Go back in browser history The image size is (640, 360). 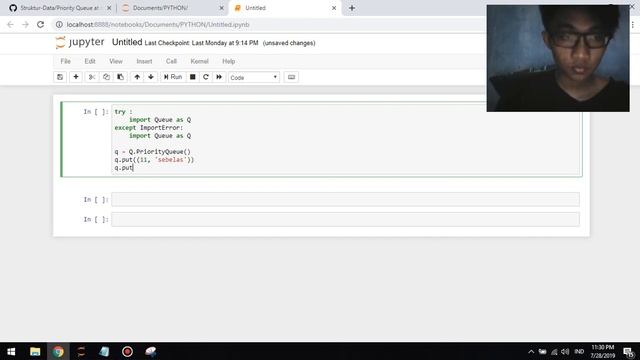(10, 24)
